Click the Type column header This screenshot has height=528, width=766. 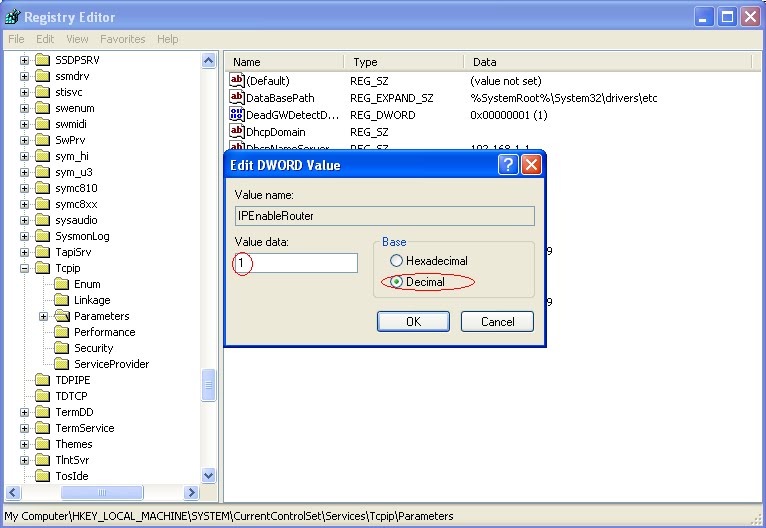[404, 62]
